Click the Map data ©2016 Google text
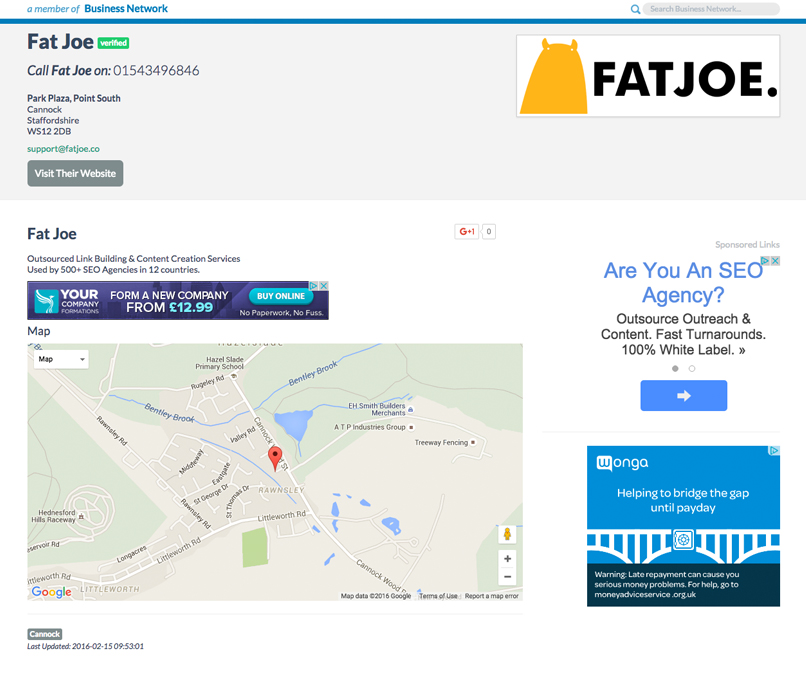Screen dimensions: 806x692 pyautogui.click(x=376, y=596)
